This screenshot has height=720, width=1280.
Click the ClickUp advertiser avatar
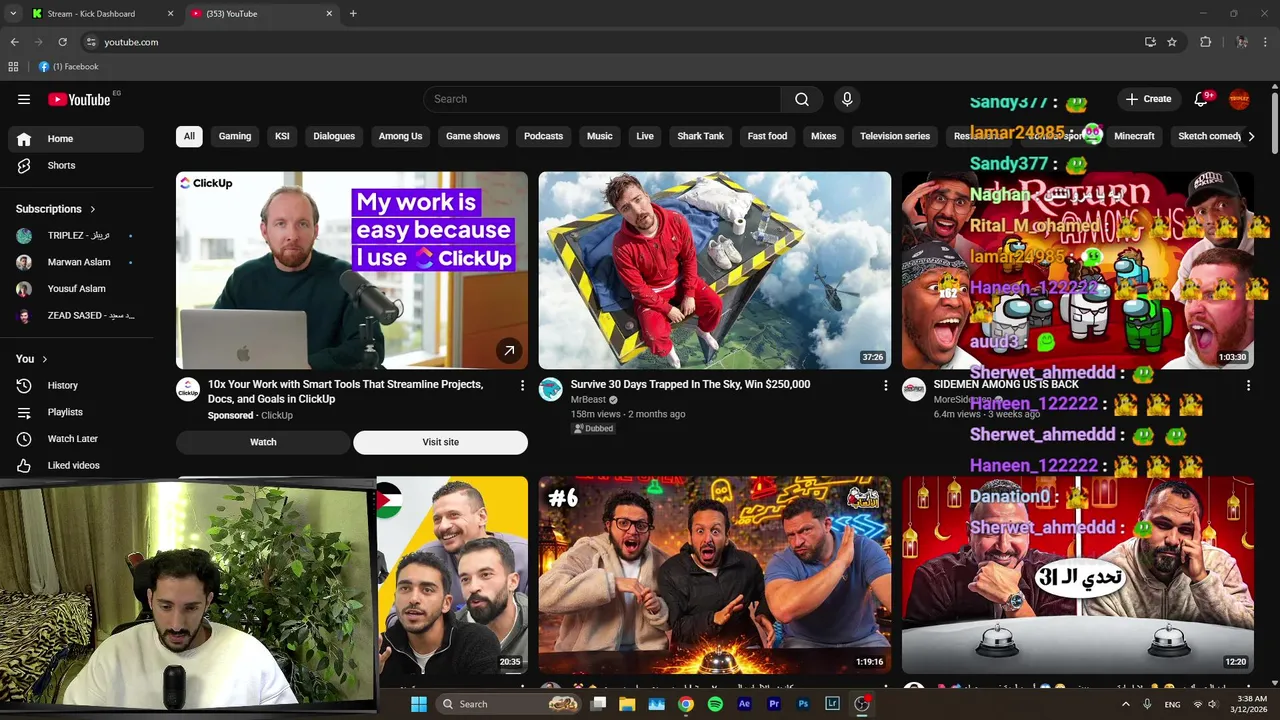pyautogui.click(x=188, y=390)
